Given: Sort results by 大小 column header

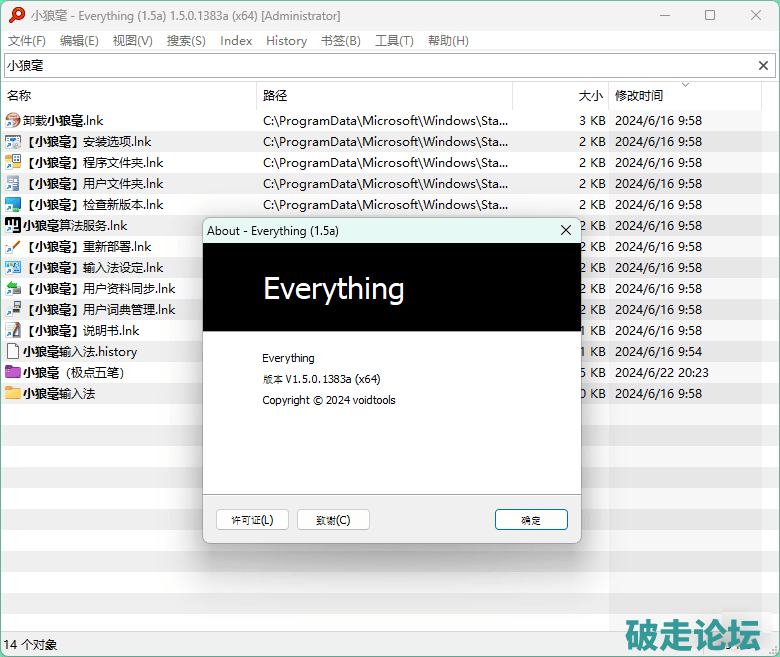Looking at the screenshot, I should (590, 96).
